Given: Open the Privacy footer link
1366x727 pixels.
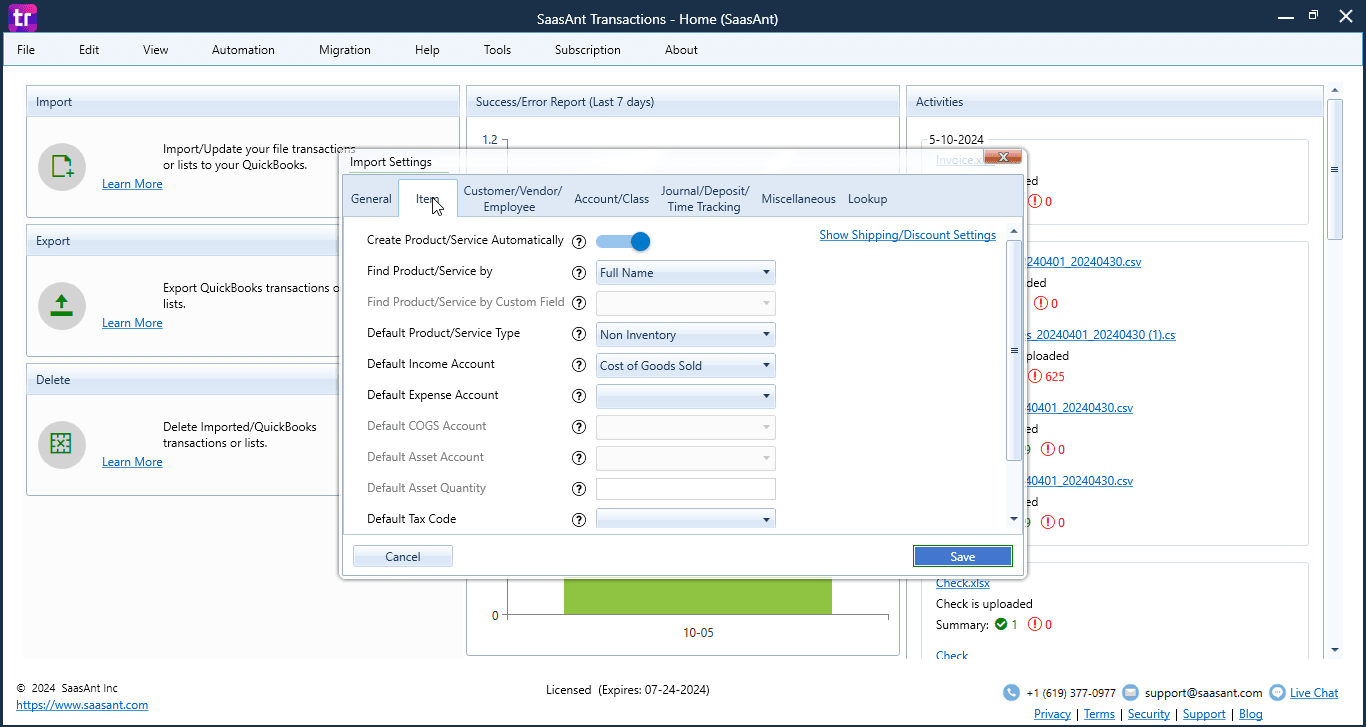Looking at the screenshot, I should click(x=1052, y=714).
